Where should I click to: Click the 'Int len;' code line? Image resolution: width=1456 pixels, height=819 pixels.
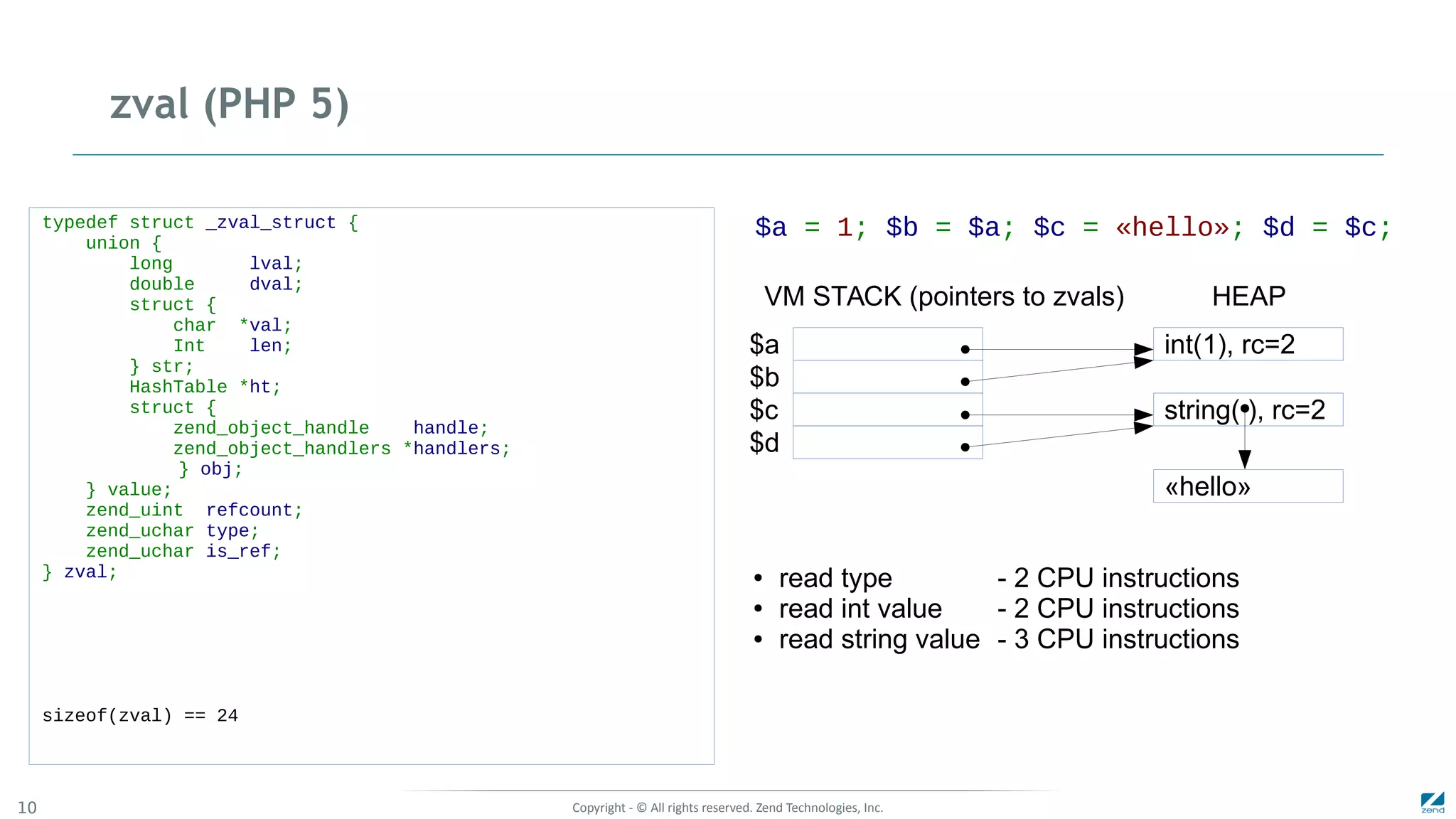click(x=232, y=346)
